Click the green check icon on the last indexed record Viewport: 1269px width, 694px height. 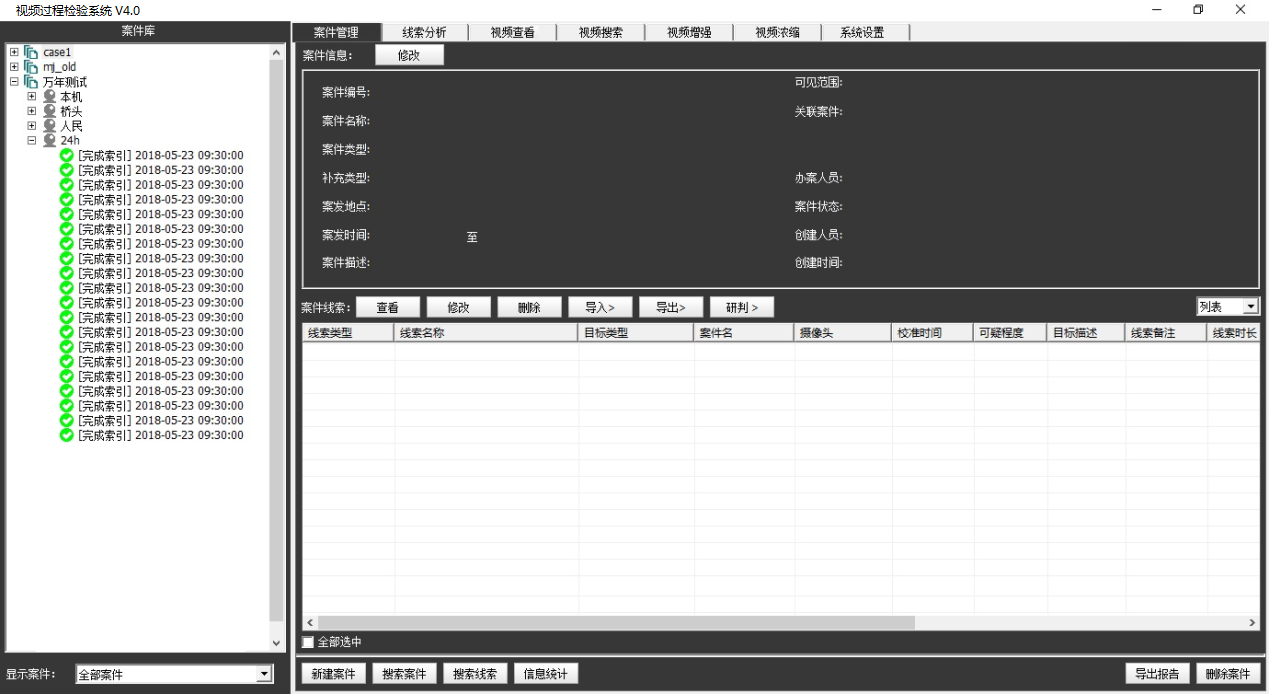pyautogui.click(x=67, y=435)
